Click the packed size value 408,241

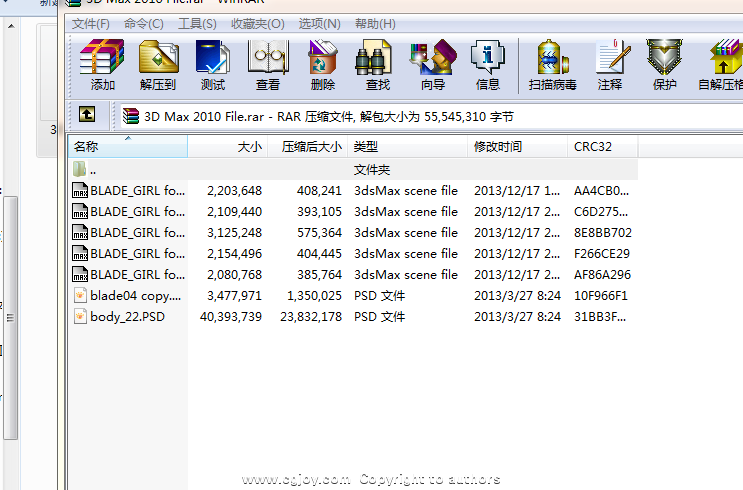[x=319, y=191]
